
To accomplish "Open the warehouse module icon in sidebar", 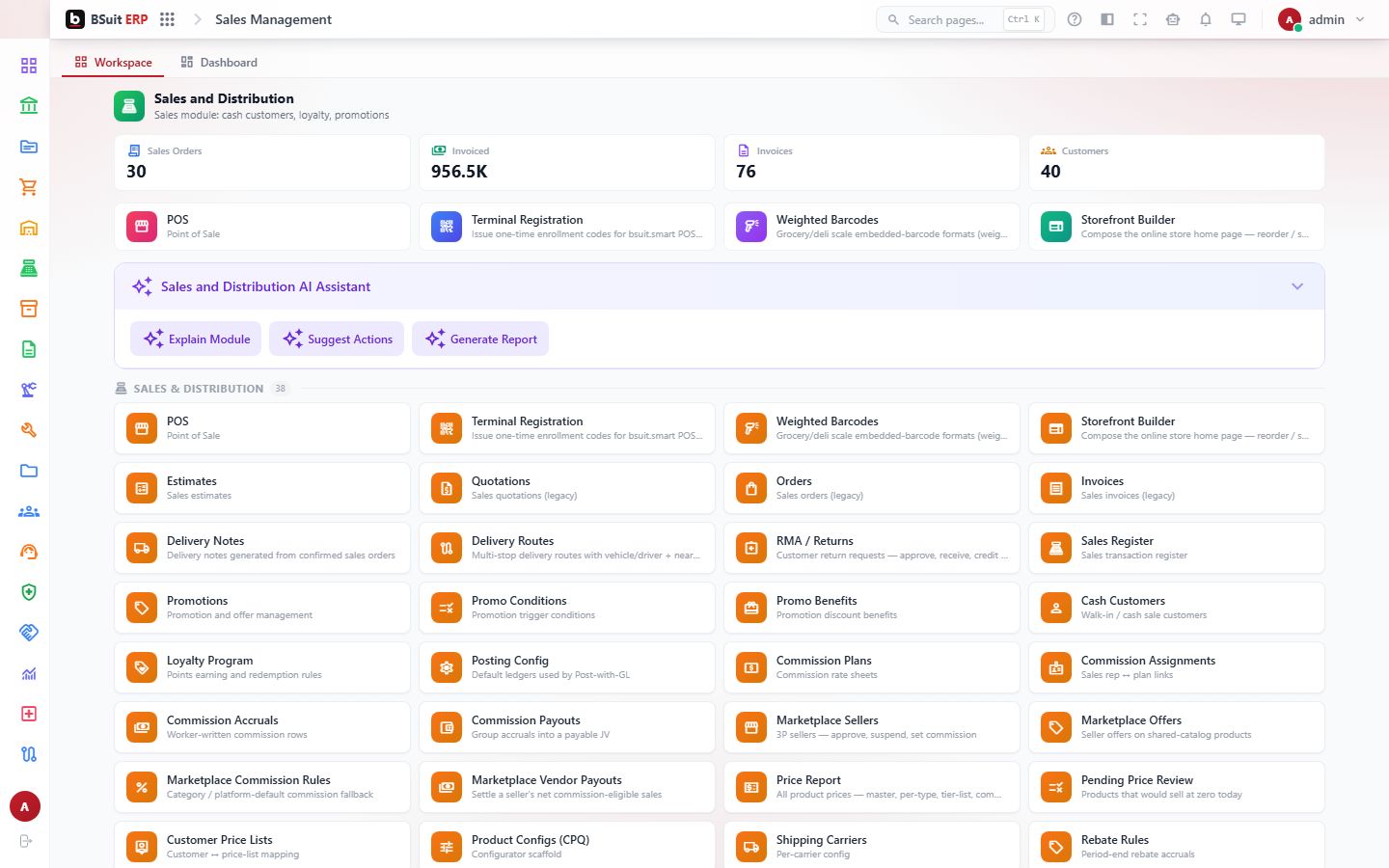I will pyautogui.click(x=29, y=228).
